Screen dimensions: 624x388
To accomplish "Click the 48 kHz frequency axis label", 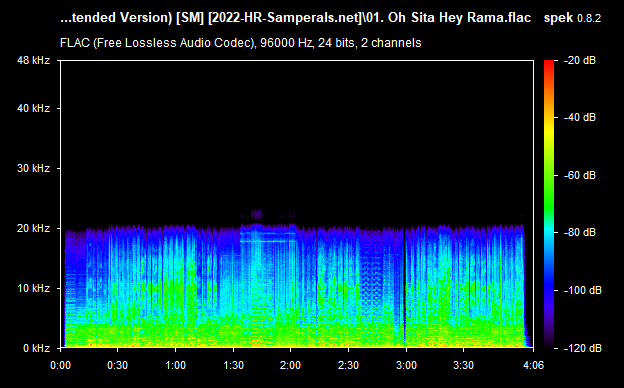I will pos(33,60).
